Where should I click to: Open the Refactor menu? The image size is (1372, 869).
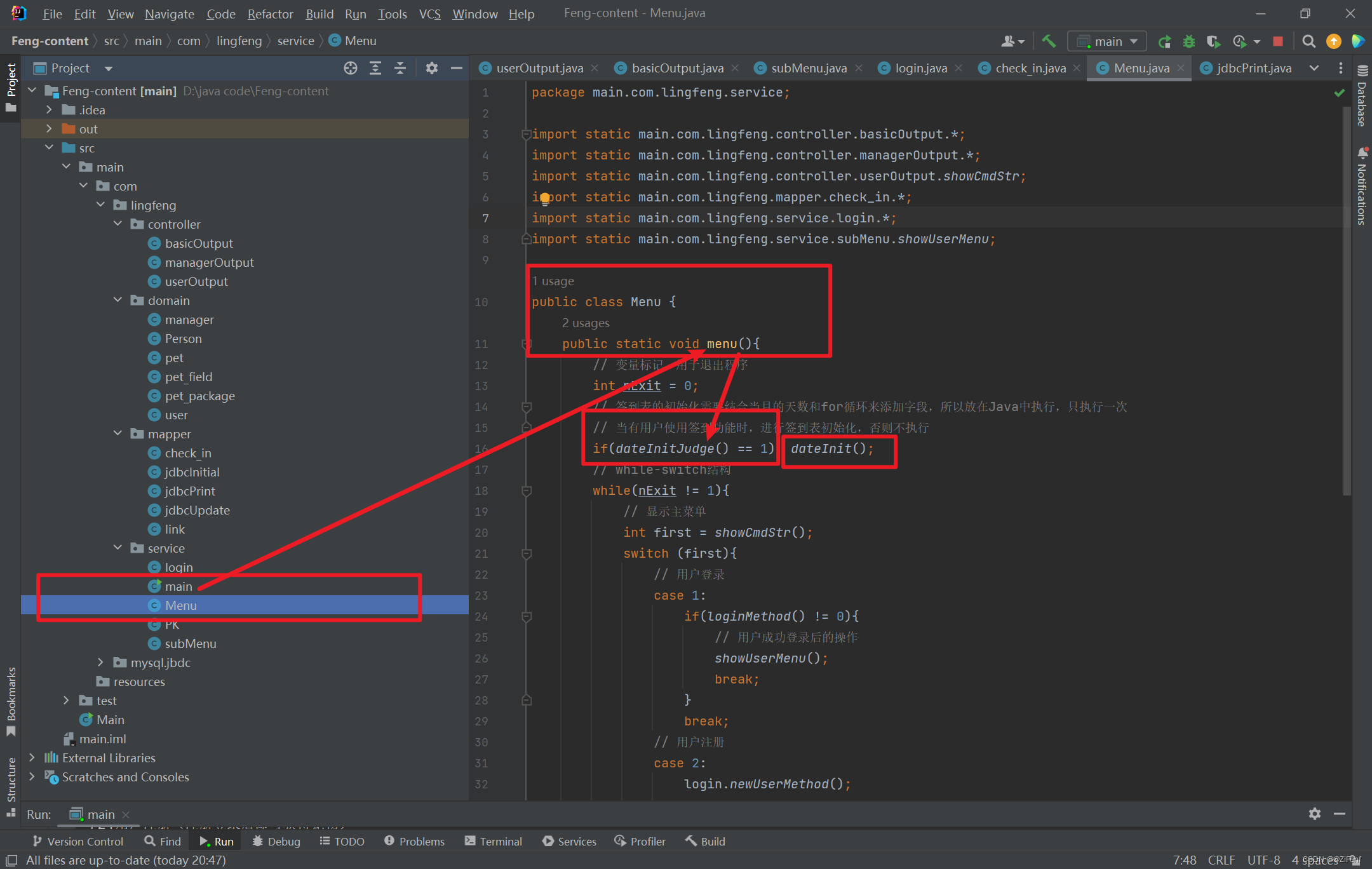[x=270, y=13]
